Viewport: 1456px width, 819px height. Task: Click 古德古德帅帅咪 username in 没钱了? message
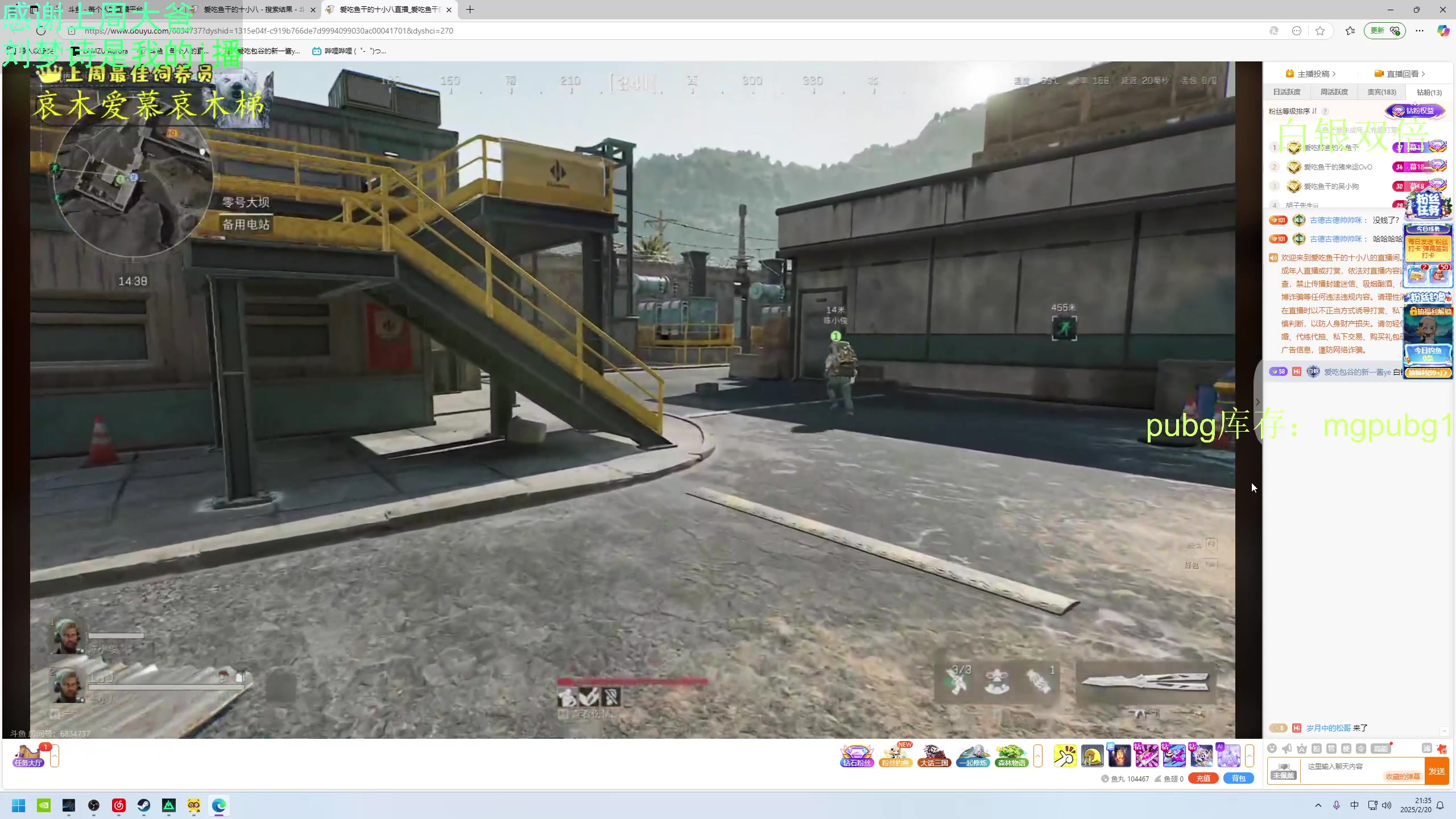(1335, 220)
